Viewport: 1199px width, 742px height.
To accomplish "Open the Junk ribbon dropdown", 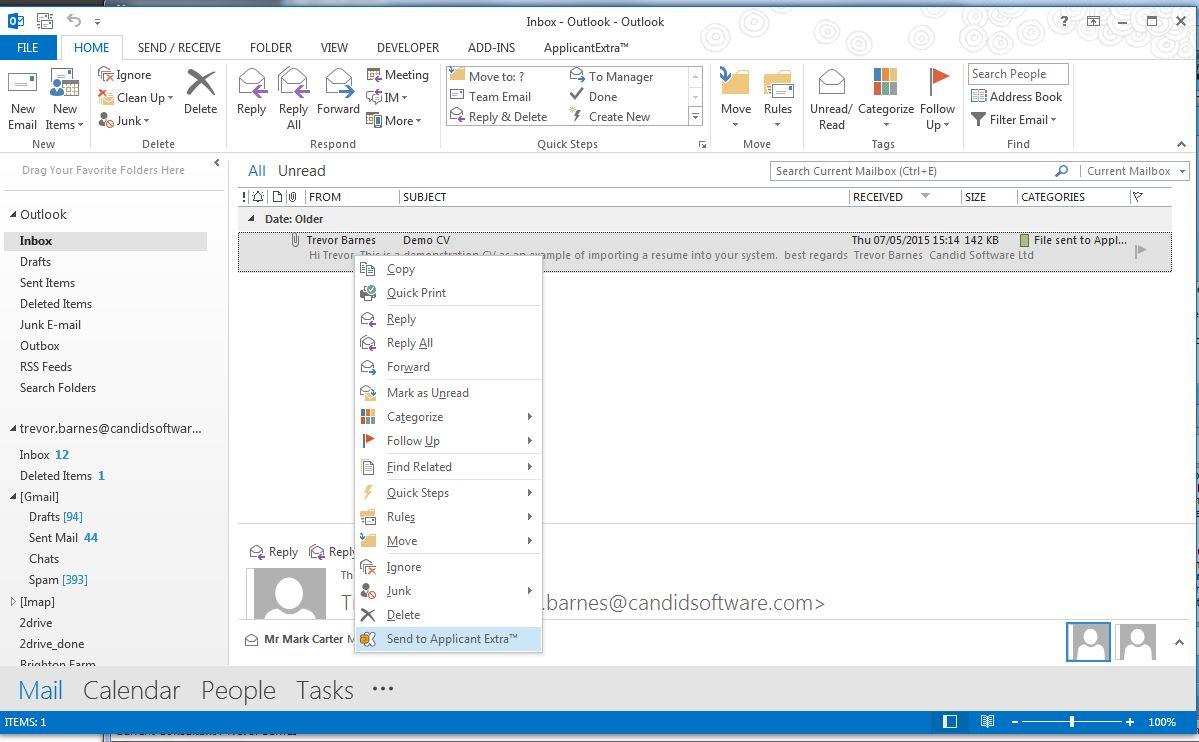I will [x=124, y=121].
